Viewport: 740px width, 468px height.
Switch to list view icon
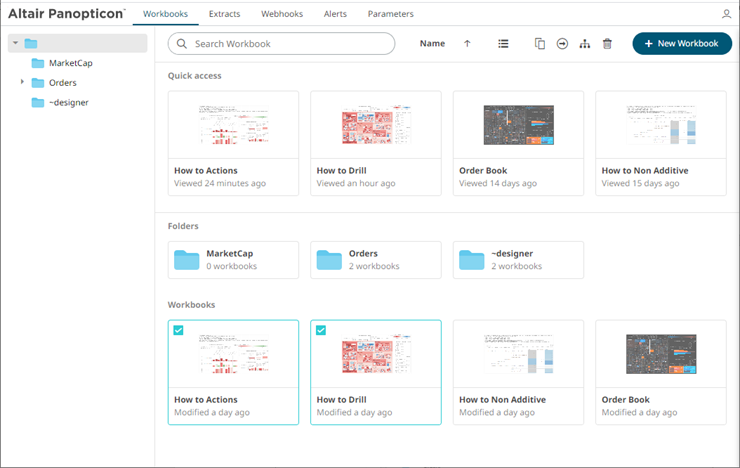tap(503, 44)
